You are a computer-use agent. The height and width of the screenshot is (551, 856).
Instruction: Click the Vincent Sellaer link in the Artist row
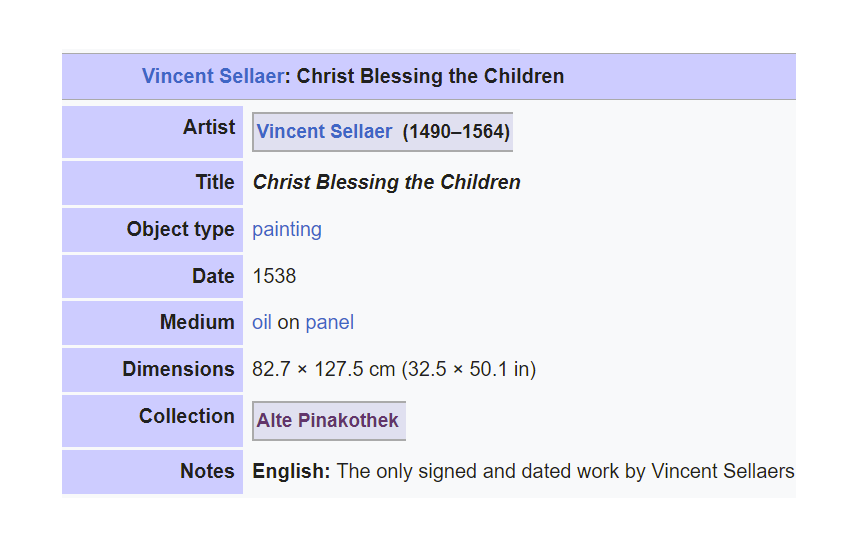pos(324,132)
